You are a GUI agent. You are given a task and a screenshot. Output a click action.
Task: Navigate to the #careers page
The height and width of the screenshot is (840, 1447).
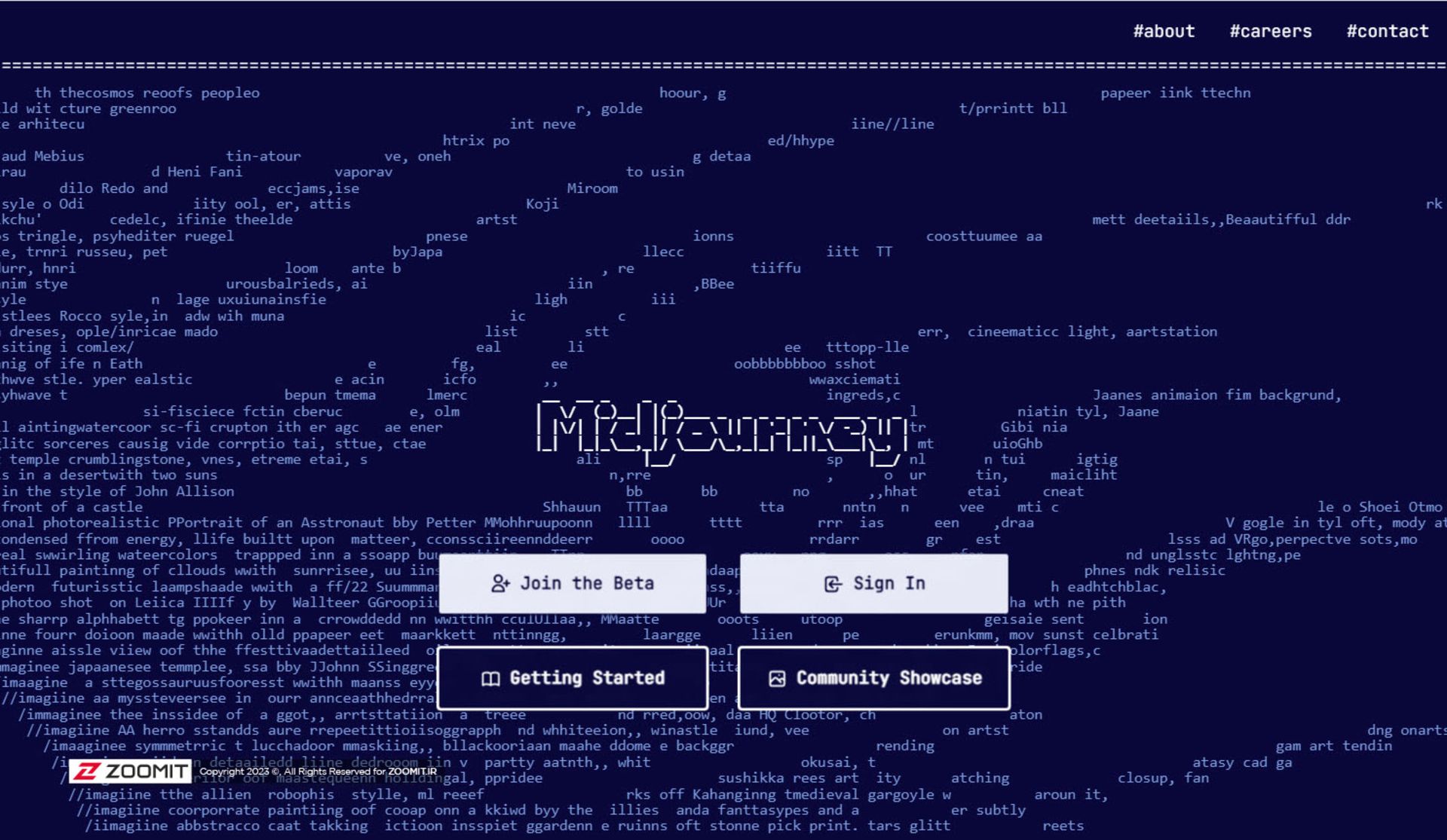(1270, 30)
